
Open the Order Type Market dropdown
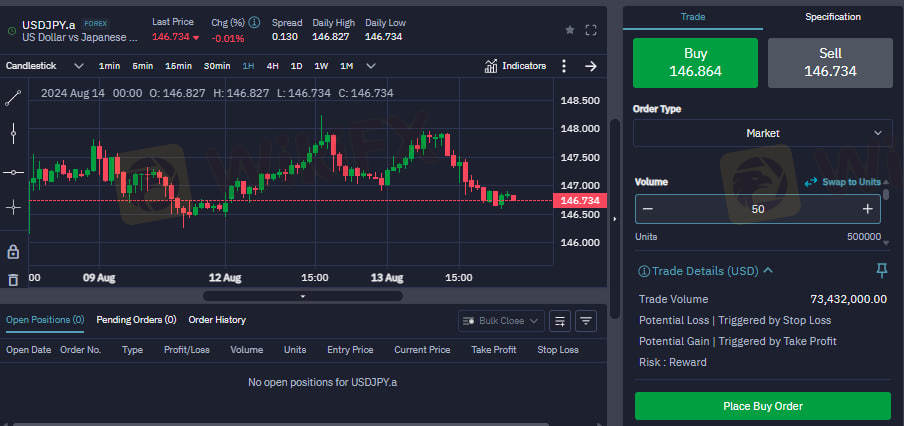point(762,133)
